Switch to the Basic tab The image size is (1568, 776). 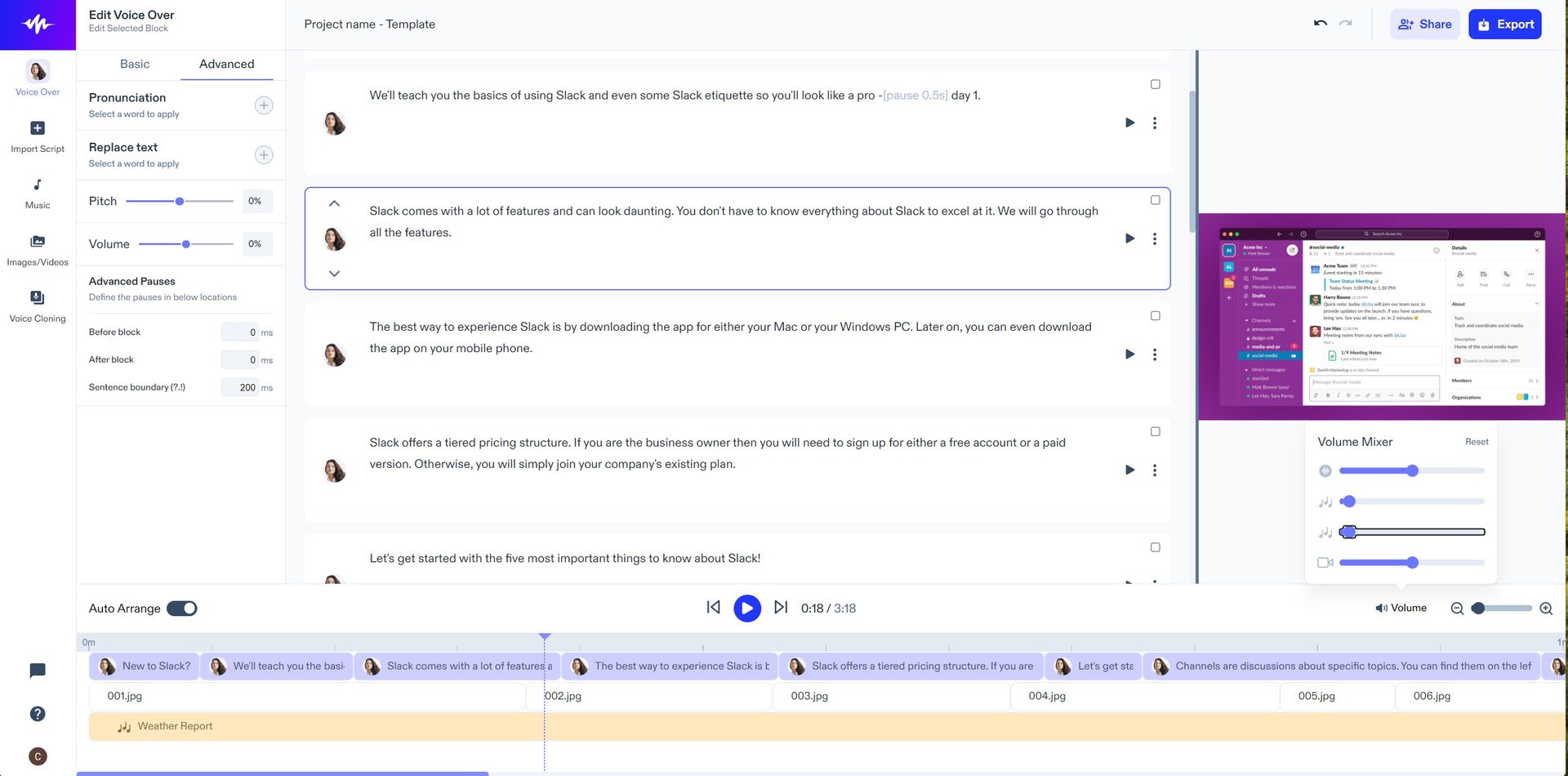click(x=135, y=64)
